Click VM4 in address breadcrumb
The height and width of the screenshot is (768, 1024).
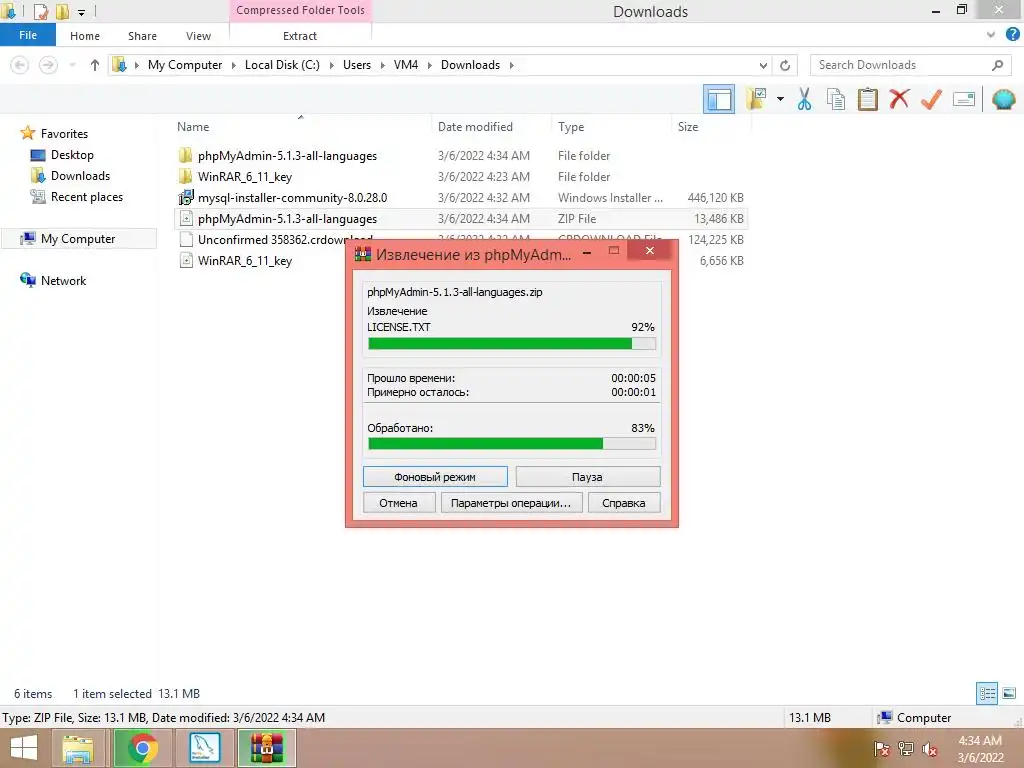(x=406, y=65)
